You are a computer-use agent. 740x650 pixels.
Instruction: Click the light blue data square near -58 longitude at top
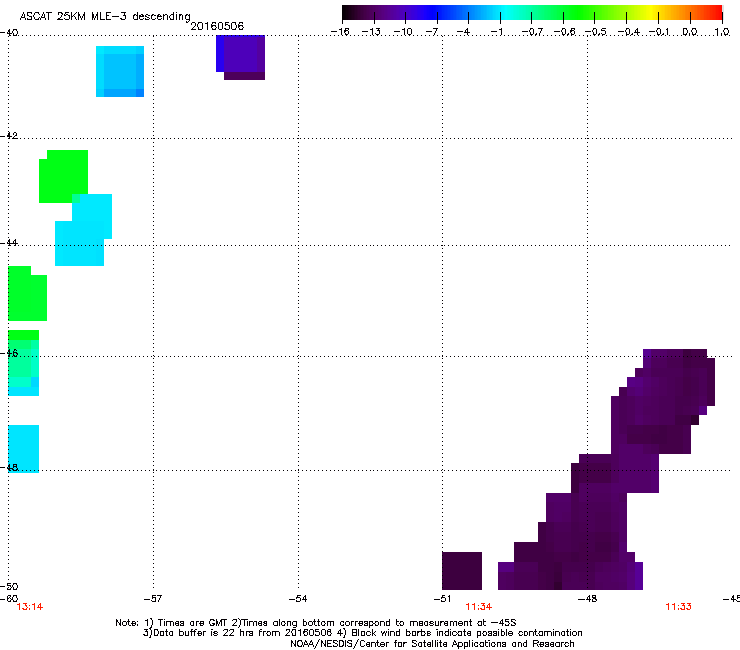120,72
